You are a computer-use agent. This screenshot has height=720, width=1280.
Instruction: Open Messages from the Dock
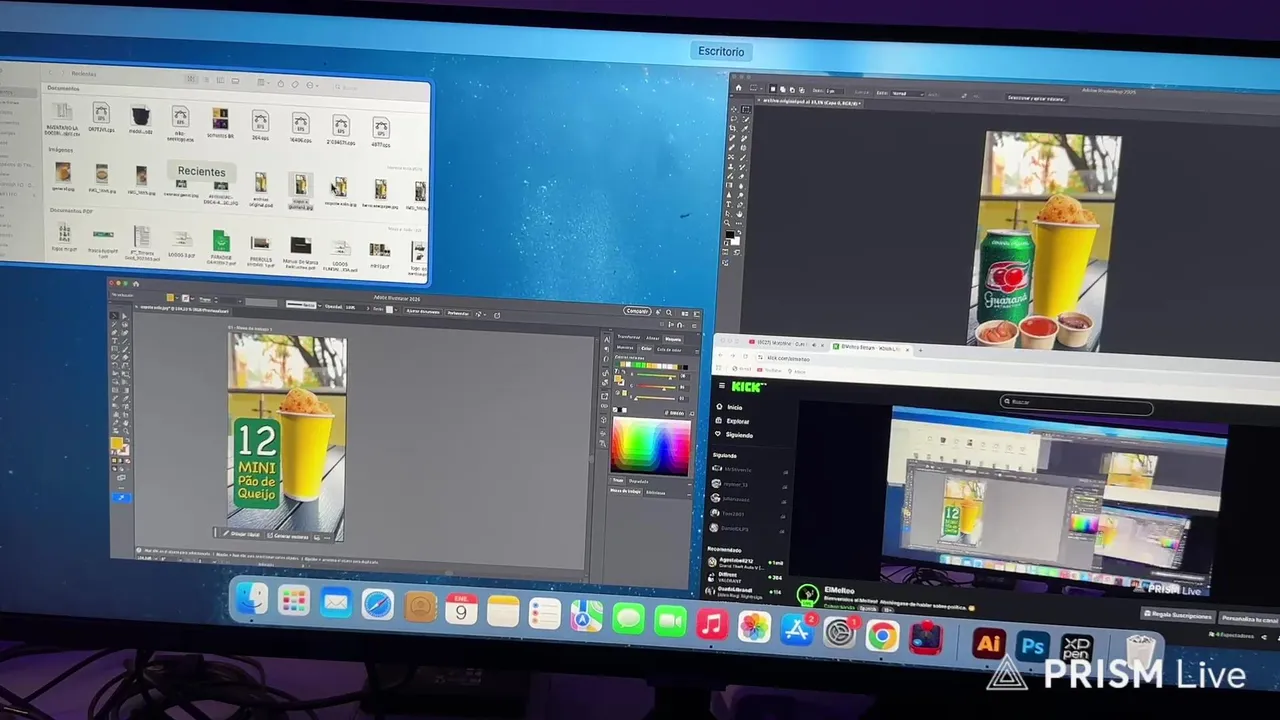628,619
